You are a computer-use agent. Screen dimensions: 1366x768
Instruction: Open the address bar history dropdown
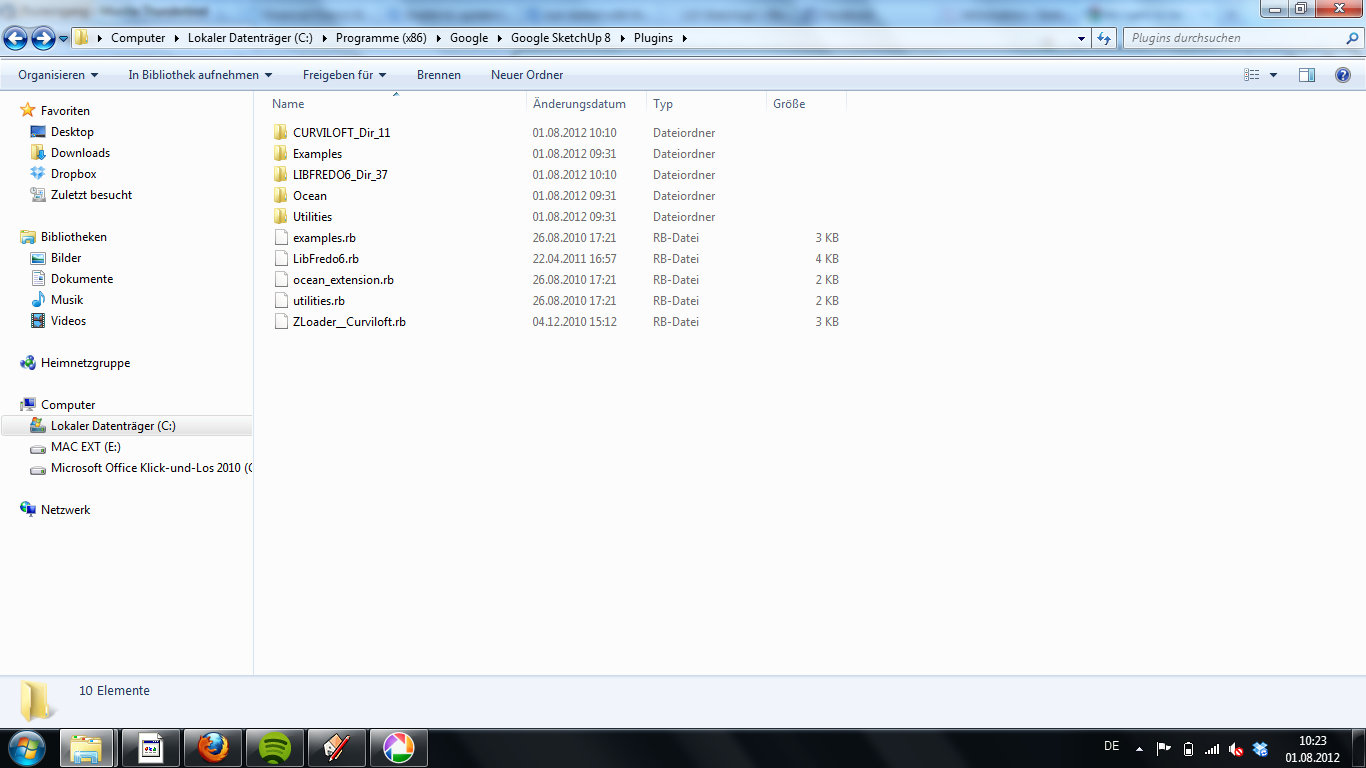coord(1081,38)
